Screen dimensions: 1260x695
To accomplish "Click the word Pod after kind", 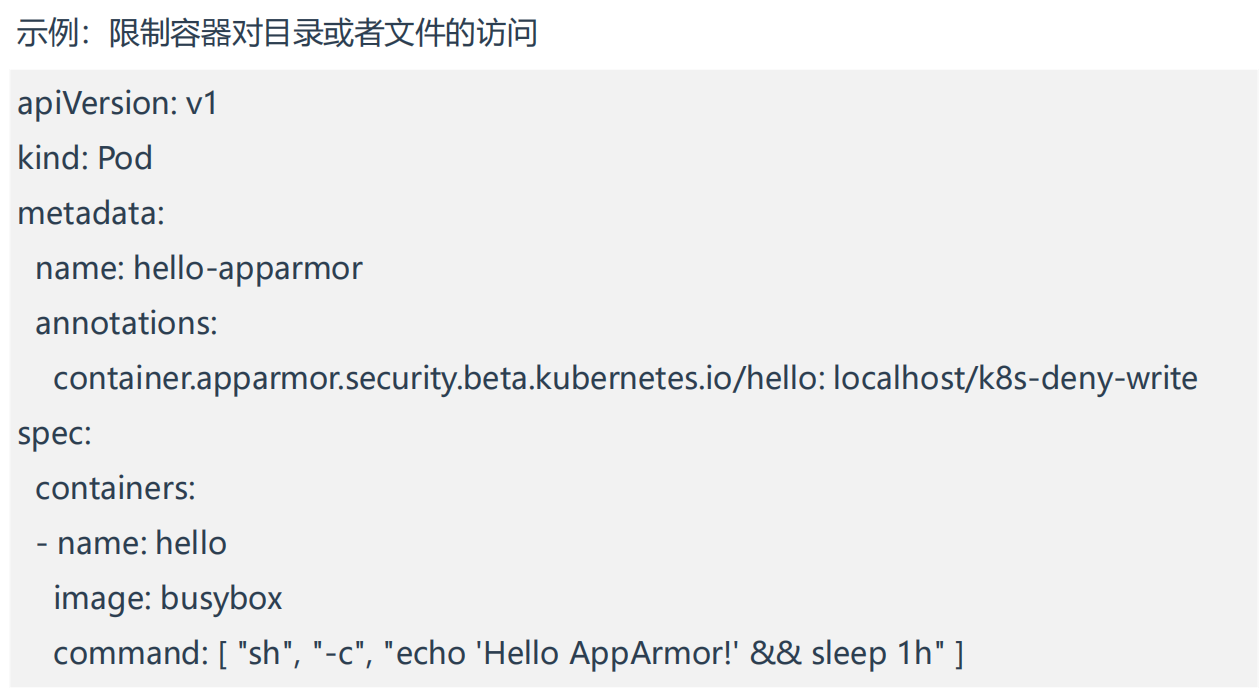I will tap(125, 159).
